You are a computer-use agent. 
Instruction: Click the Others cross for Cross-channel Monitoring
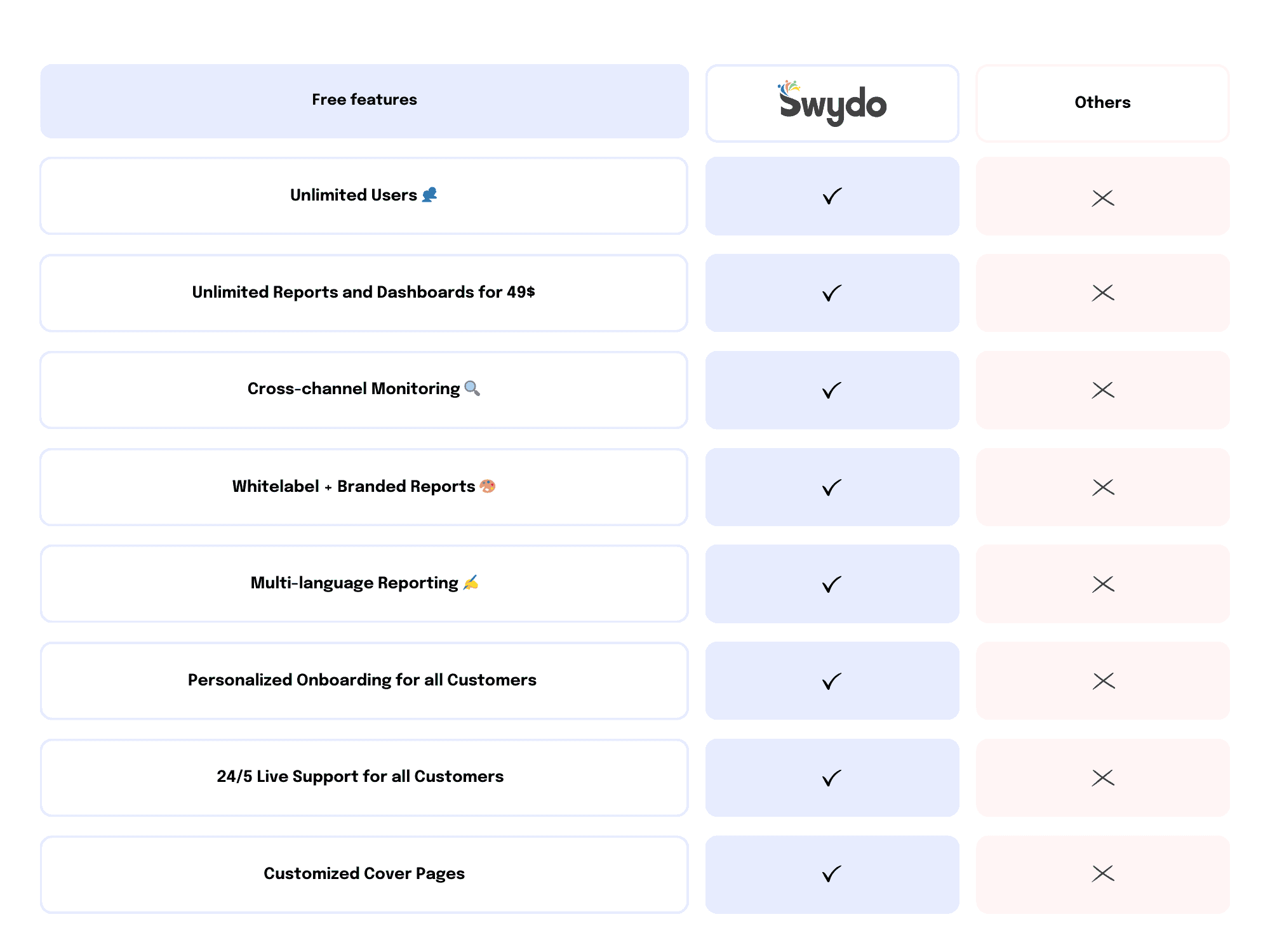1103,390
